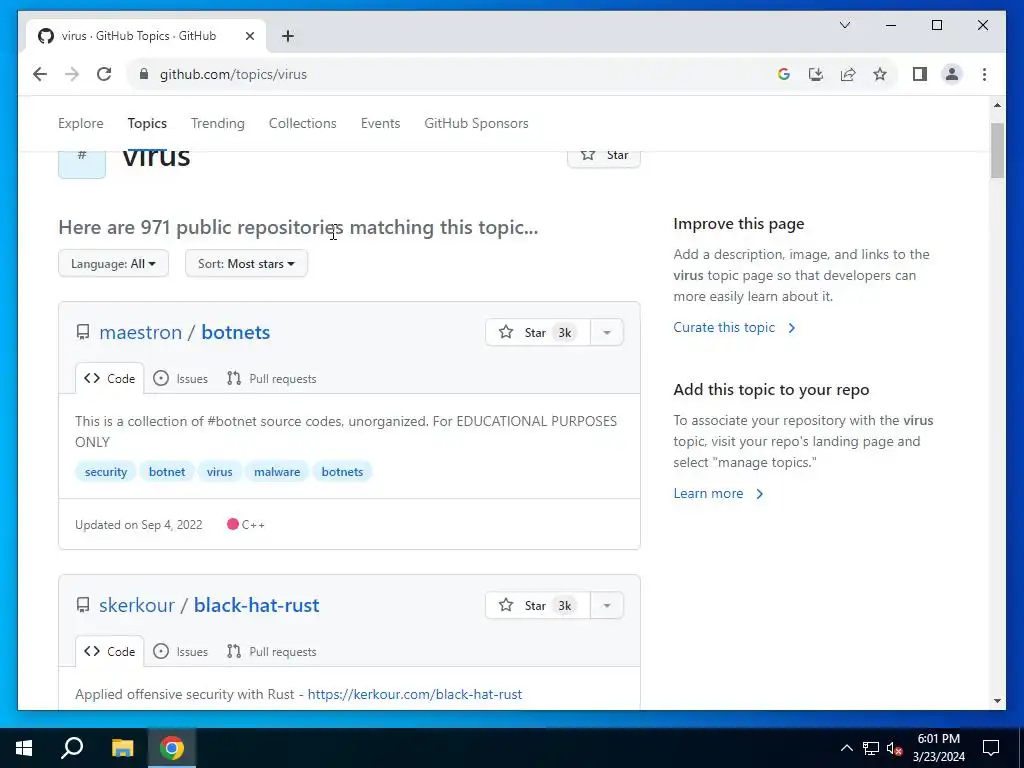1024x768 pixels.
Task: Open the notifications center icon
Action: [991, 748]
